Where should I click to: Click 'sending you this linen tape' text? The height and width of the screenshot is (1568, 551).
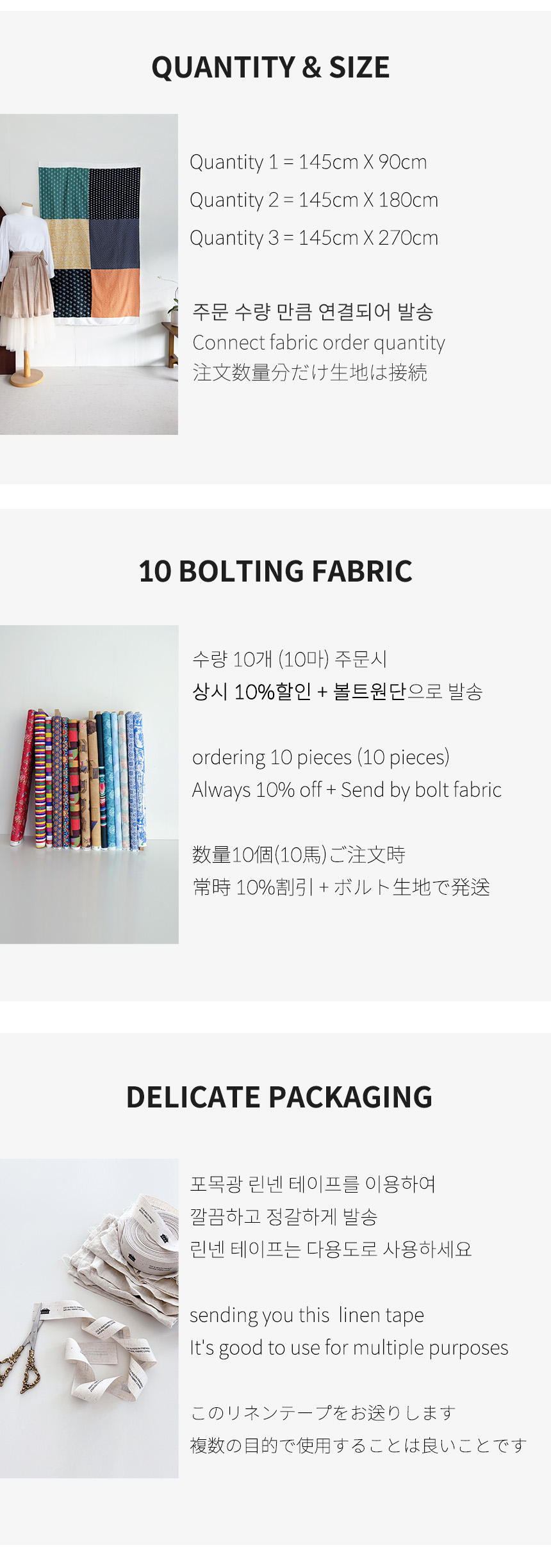[307, 1315]
